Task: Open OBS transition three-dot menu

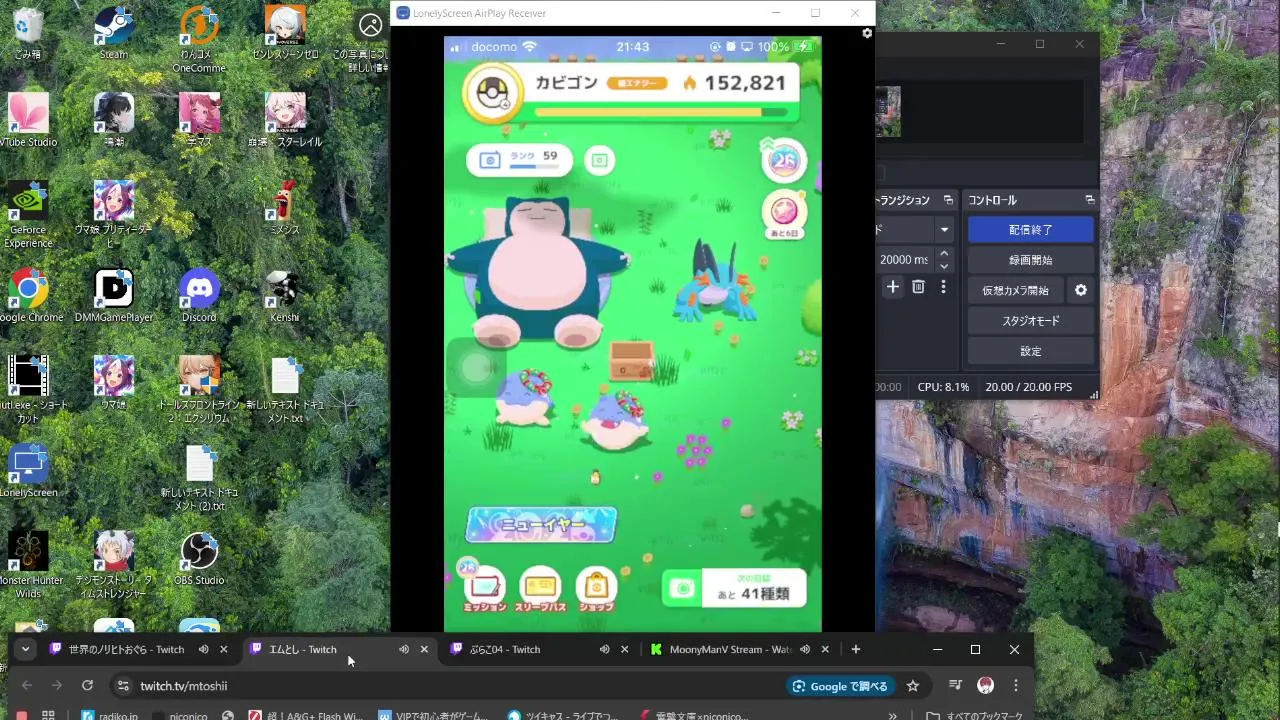Action: [x=942, y=287]
